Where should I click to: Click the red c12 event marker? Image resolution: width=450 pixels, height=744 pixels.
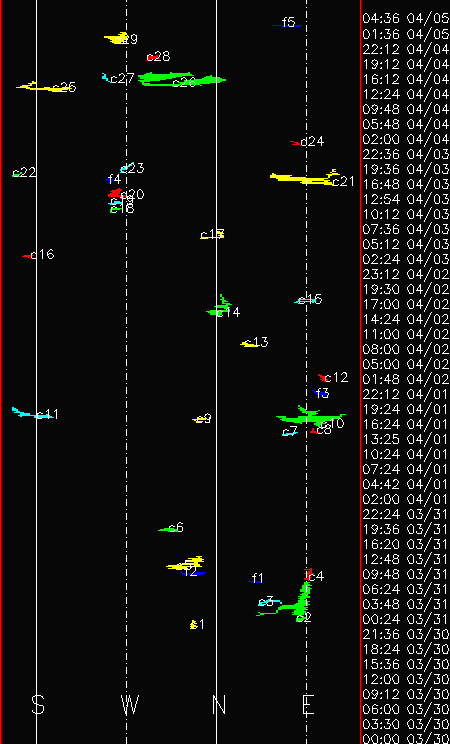[x=325, y=378]
